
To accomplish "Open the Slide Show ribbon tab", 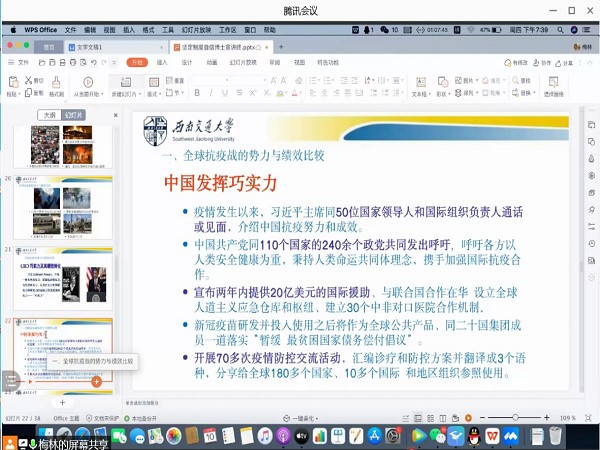I will tap(243, 62).
